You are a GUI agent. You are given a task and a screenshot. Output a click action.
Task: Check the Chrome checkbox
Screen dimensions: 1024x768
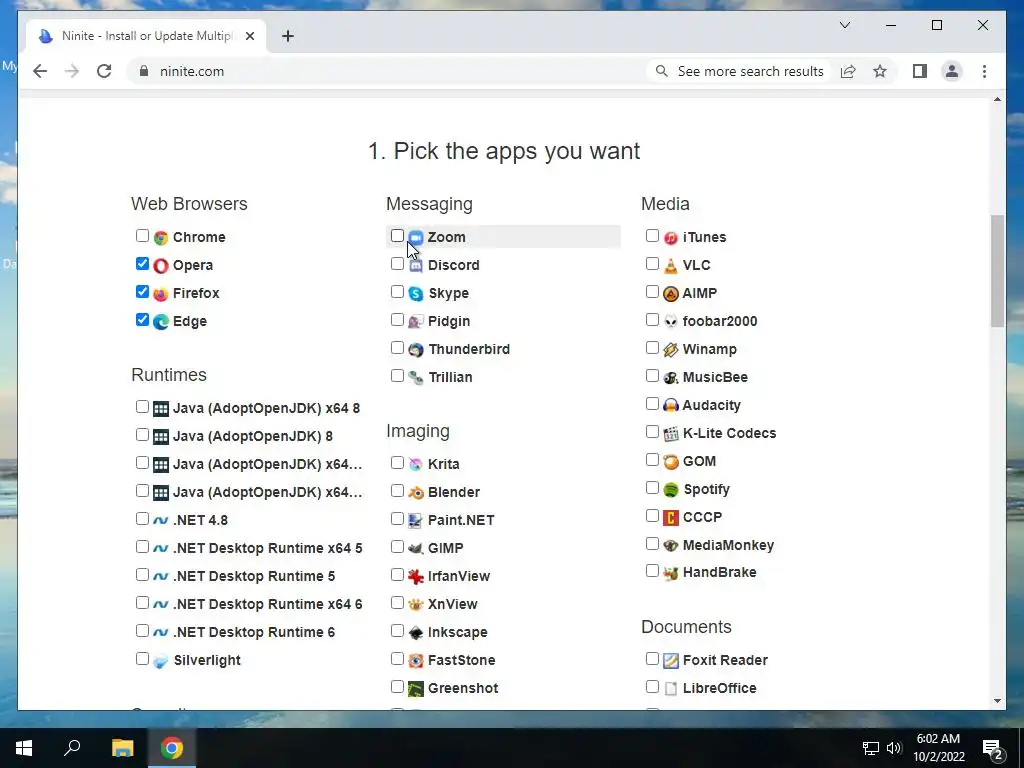click(x=142, y=236)
